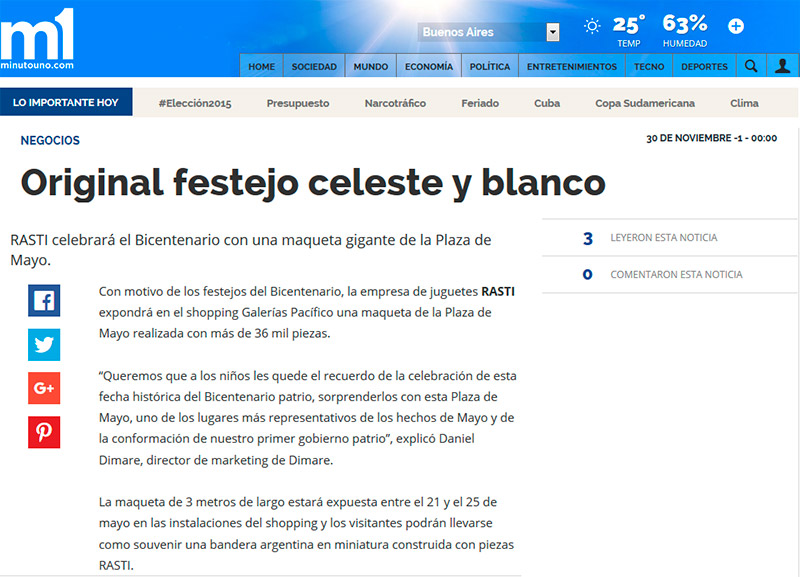Image resolution: width=800 pixels, height=577 pixels.
Task: Share article on Google Plus
Action: pos(44,388)
